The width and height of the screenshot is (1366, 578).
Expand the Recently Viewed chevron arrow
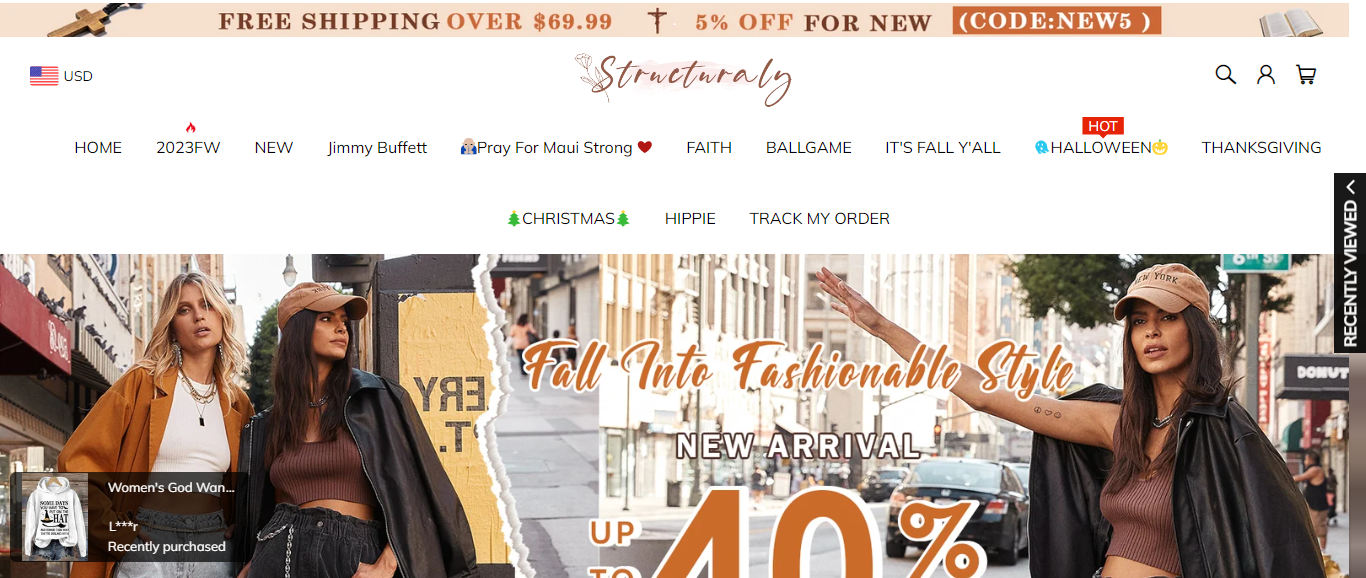click(1350, 187)
